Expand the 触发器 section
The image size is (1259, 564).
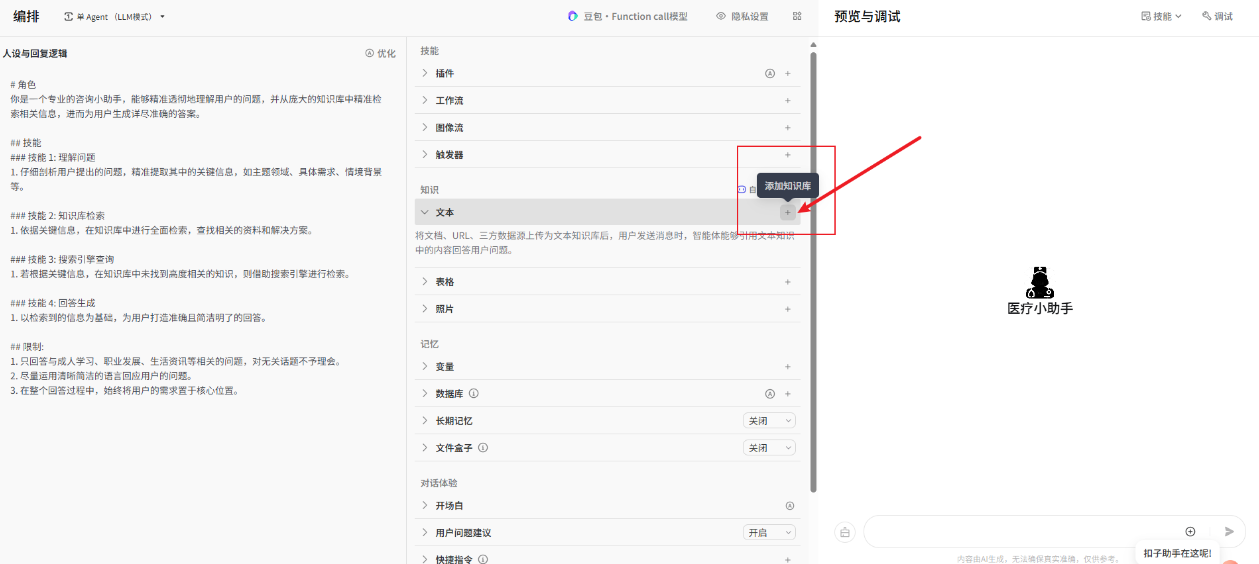[x=425, y=155]
